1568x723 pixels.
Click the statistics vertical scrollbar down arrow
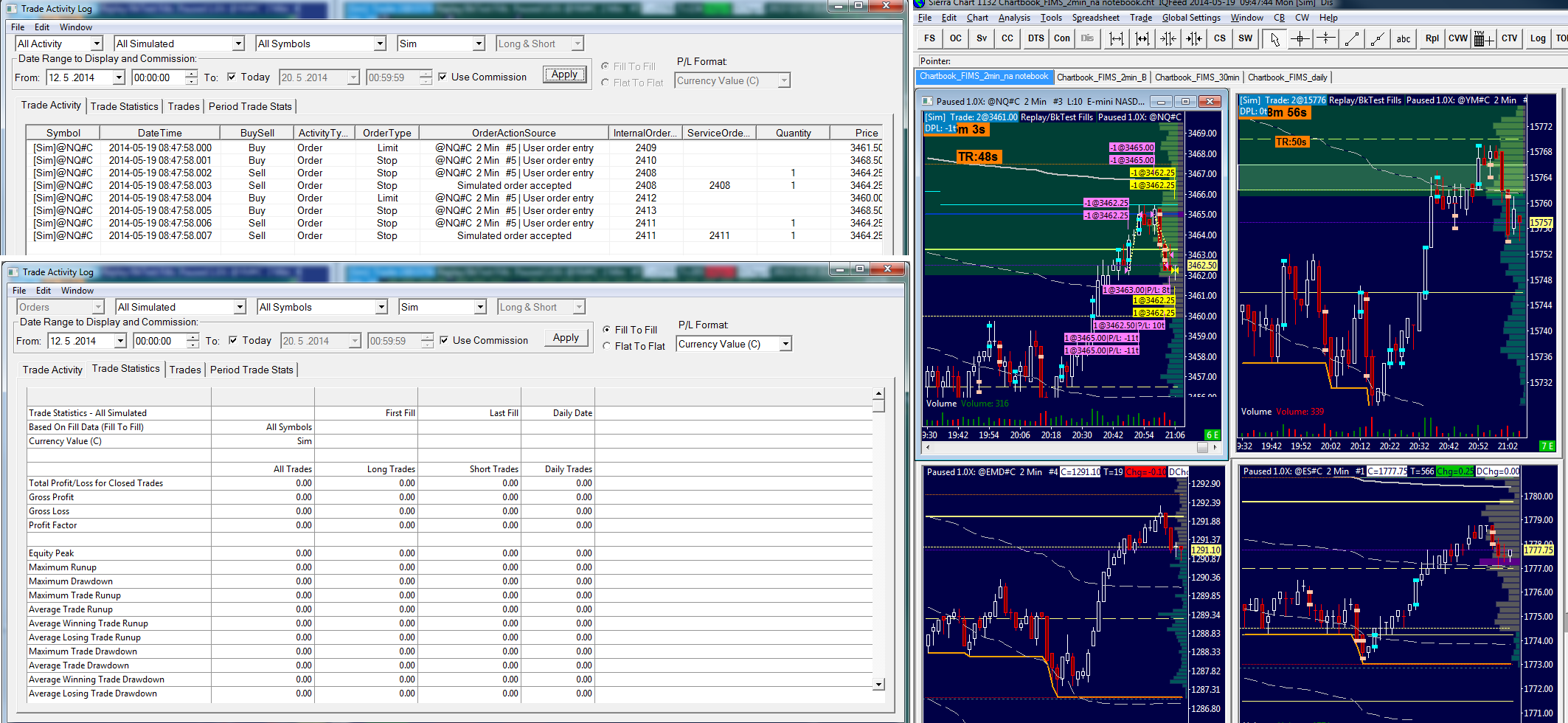click(x=878, y=685)
